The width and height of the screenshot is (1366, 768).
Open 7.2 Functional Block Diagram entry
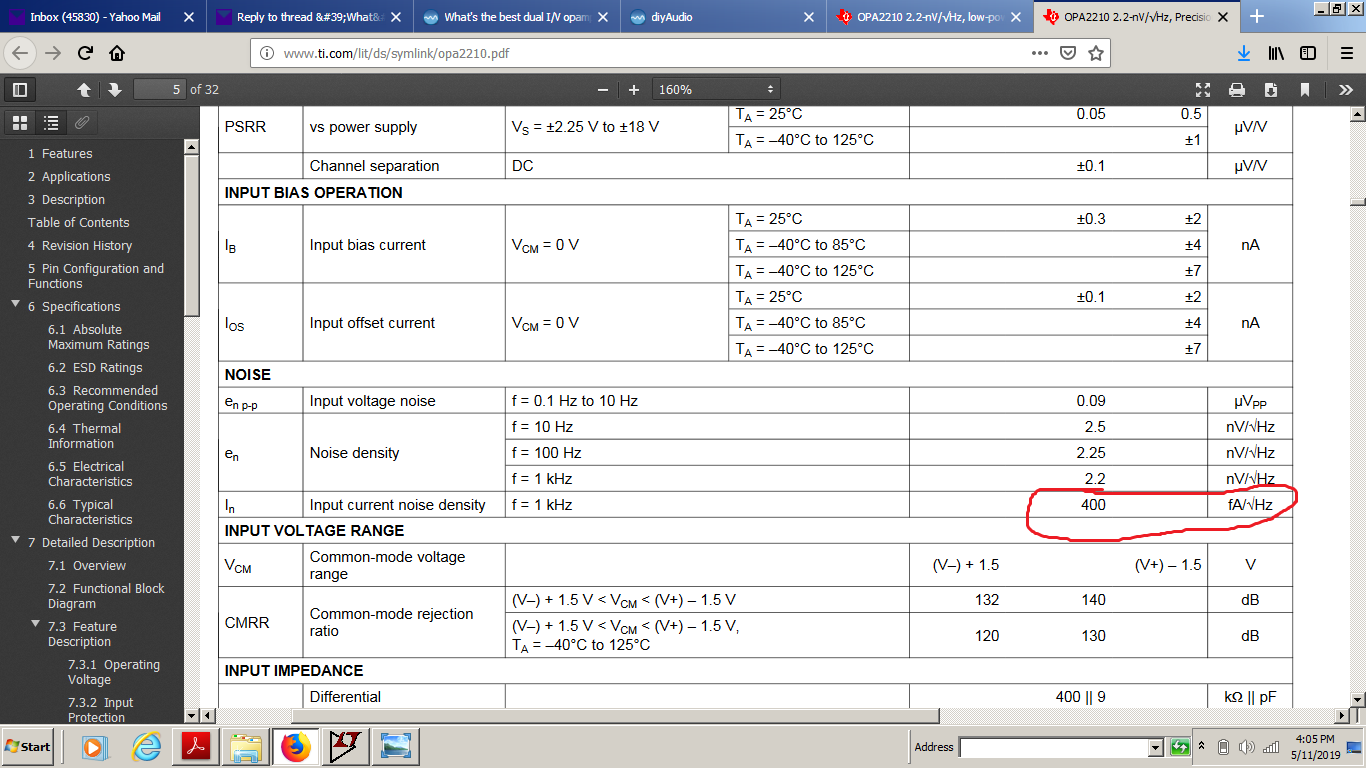click(106, 596)
